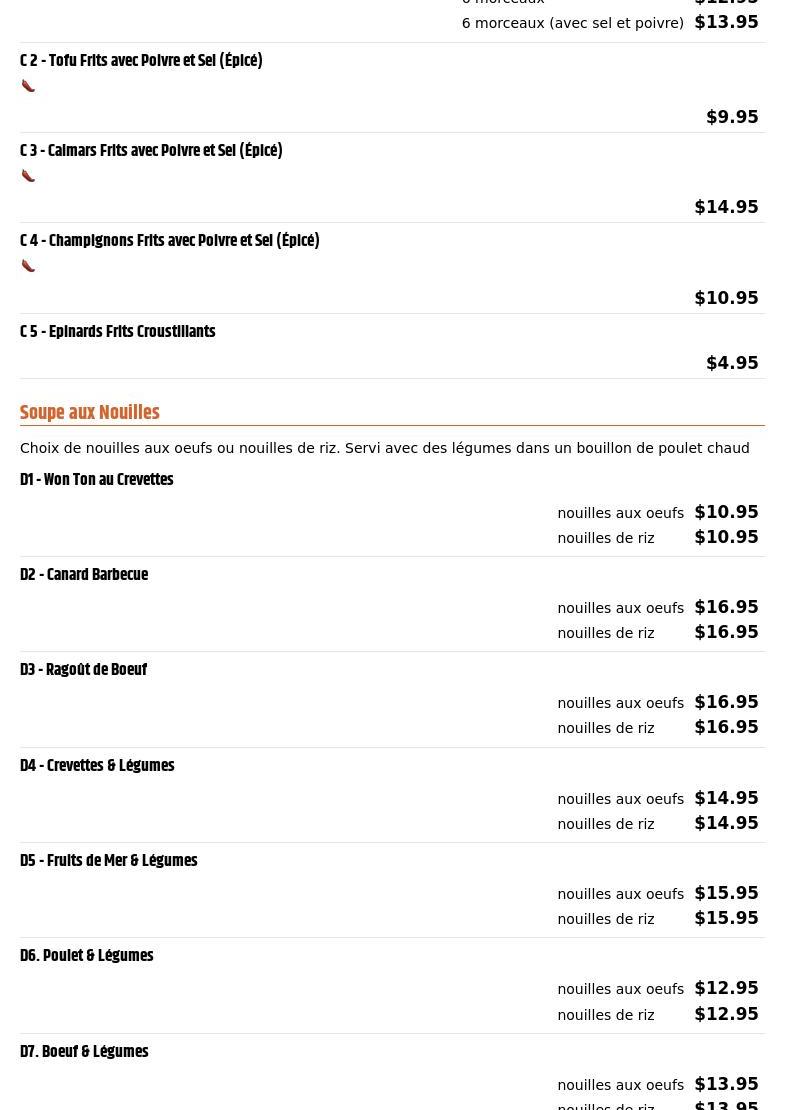This screenshot has height=1110, width=785.
Task: Choose nouilles aux oeufs for Won Ton
Action: tap(620, 513)
